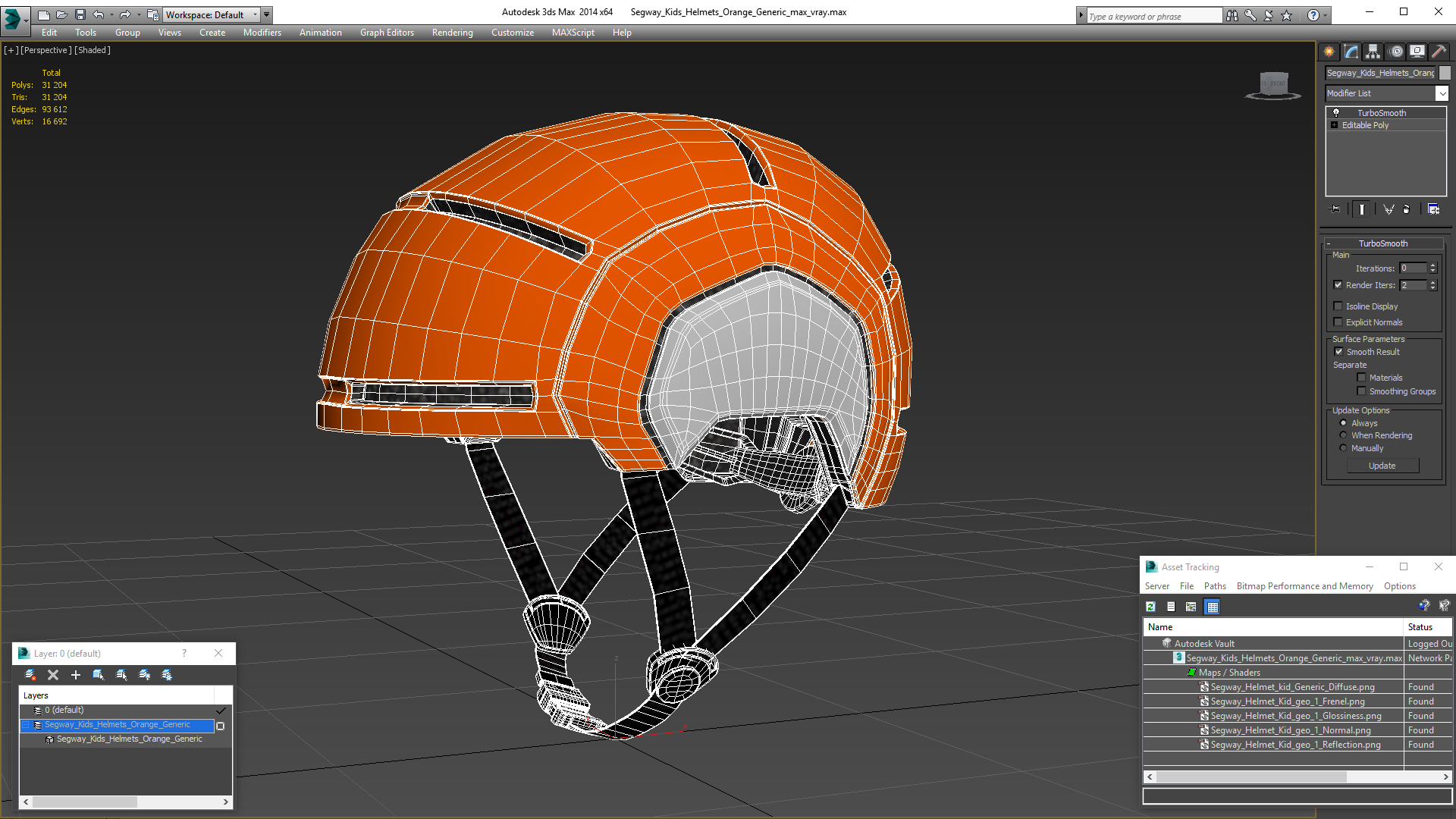Viewport: 1456px width, 819px height.
Task: Click the new scene file icon
Action: point(43,14)
